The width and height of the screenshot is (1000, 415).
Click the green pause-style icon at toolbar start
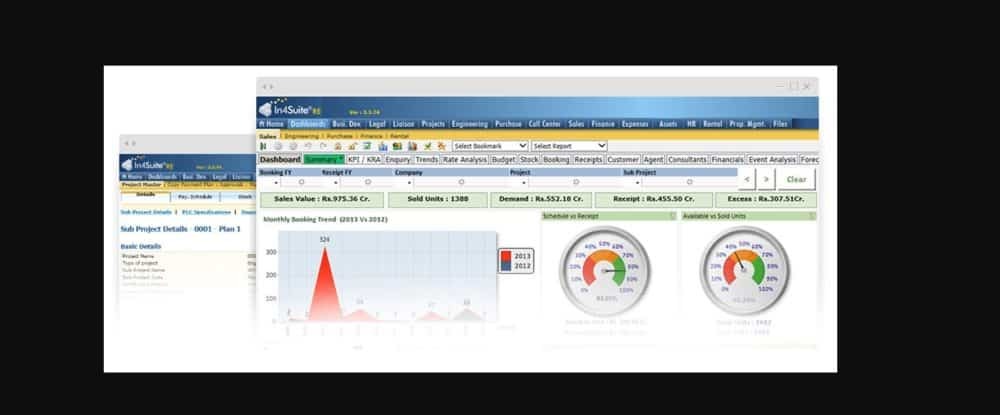click(x=264, y=146)
